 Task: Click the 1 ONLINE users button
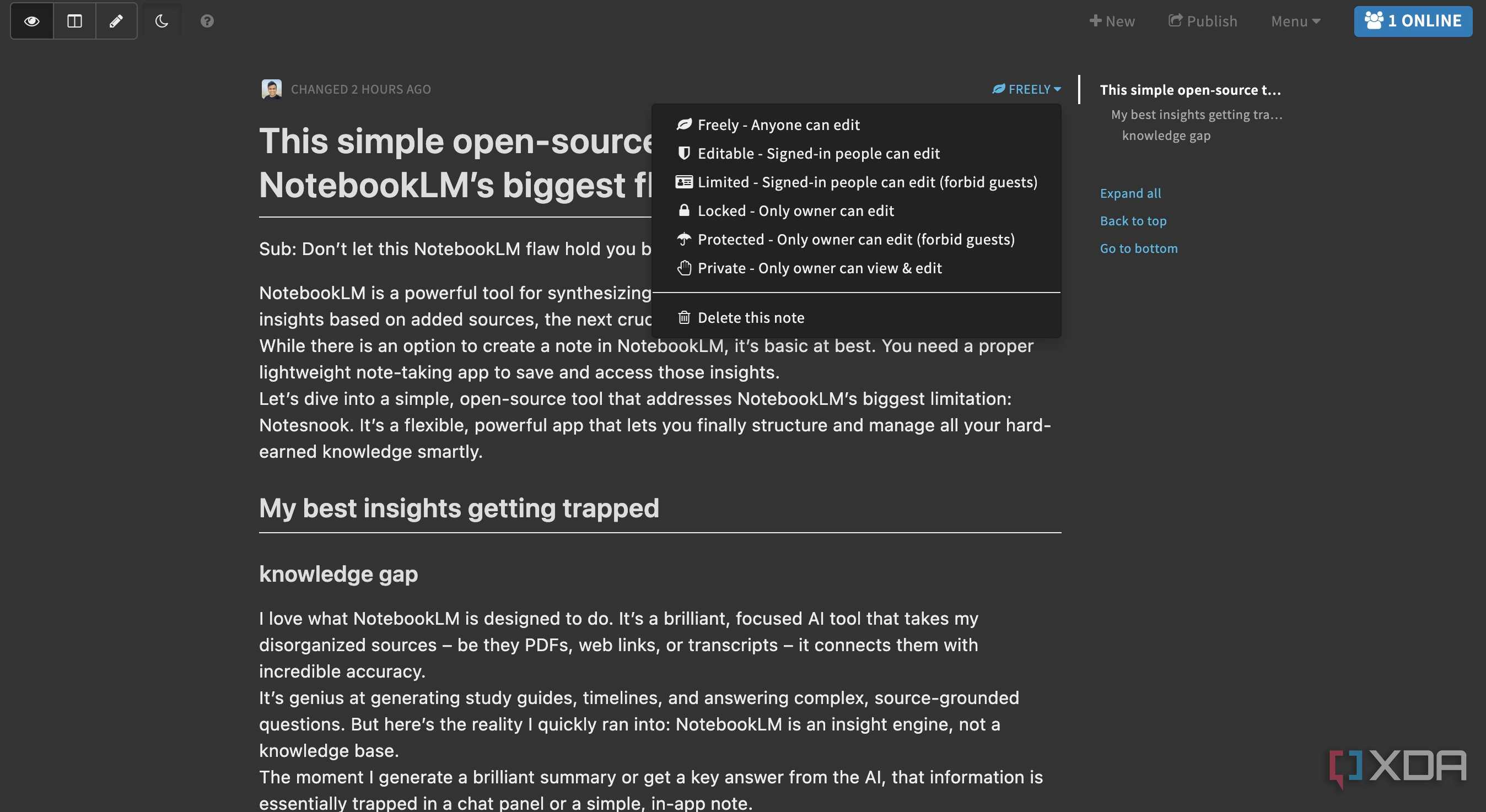click(x=1413, y=21)
